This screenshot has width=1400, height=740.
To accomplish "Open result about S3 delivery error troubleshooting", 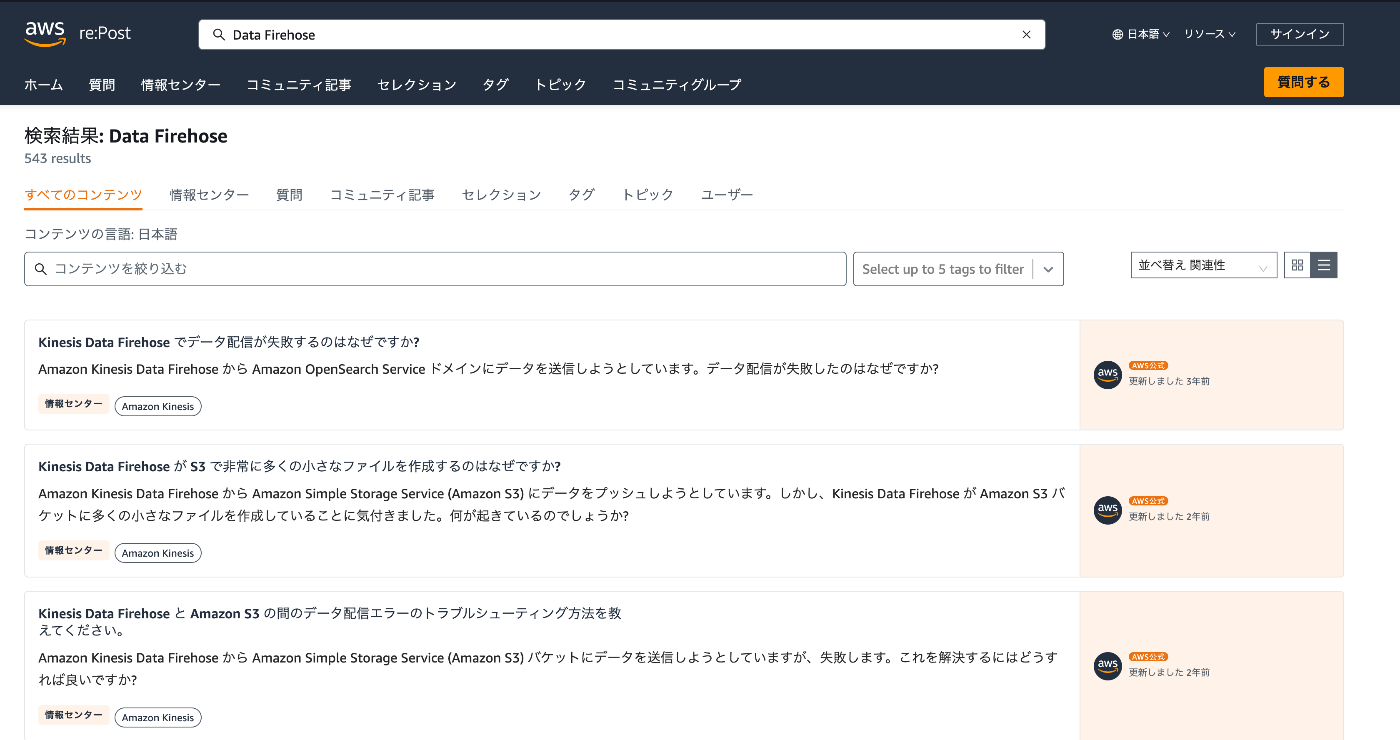I will pos(330,622).
